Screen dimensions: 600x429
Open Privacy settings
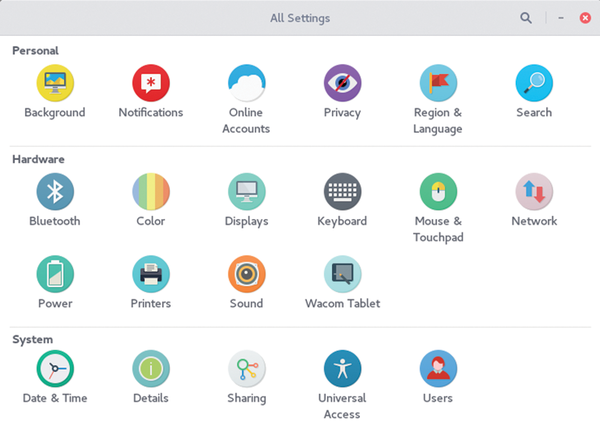tap(342, 83)
